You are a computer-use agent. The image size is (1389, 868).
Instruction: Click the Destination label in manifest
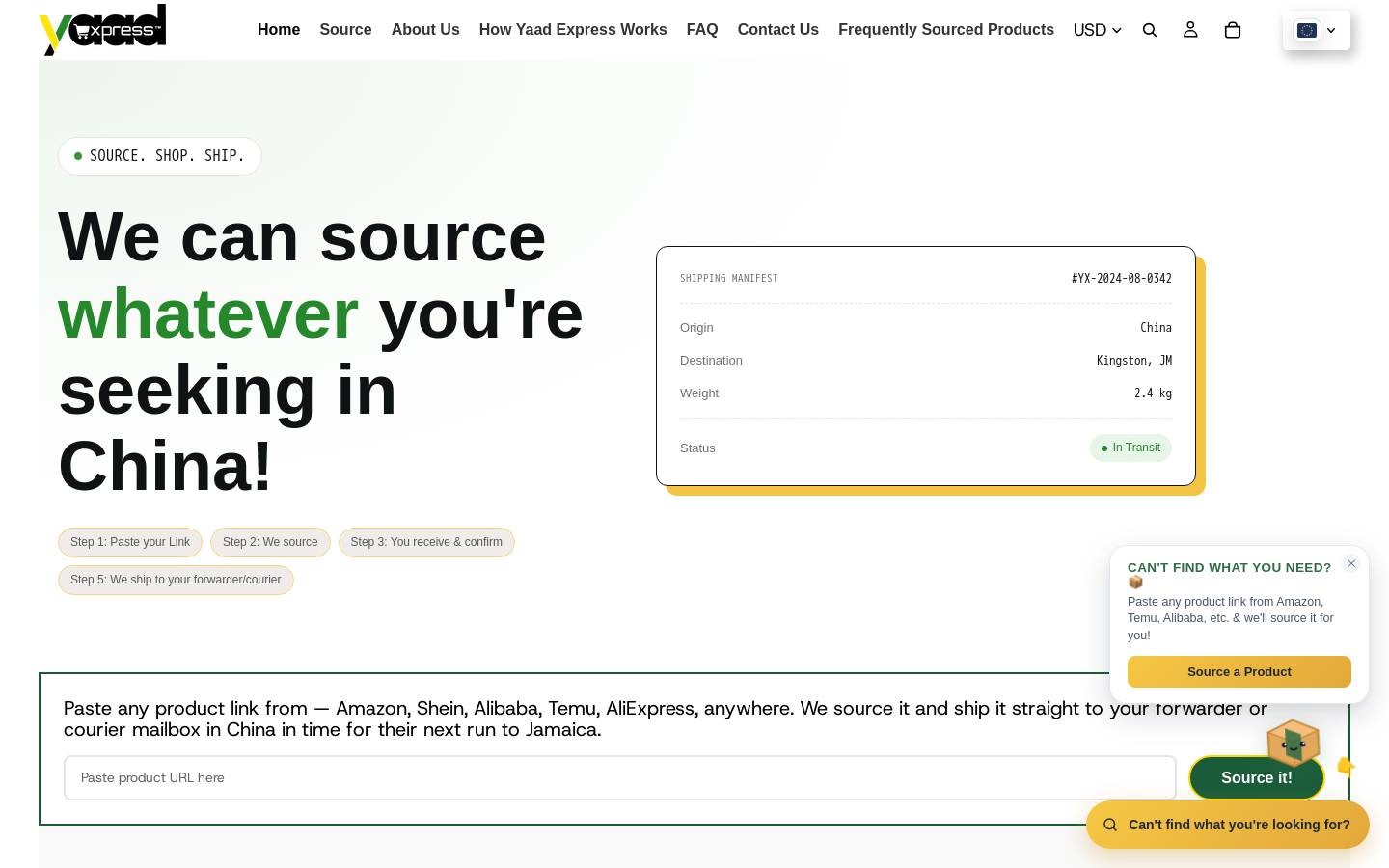tap(711, 361)
